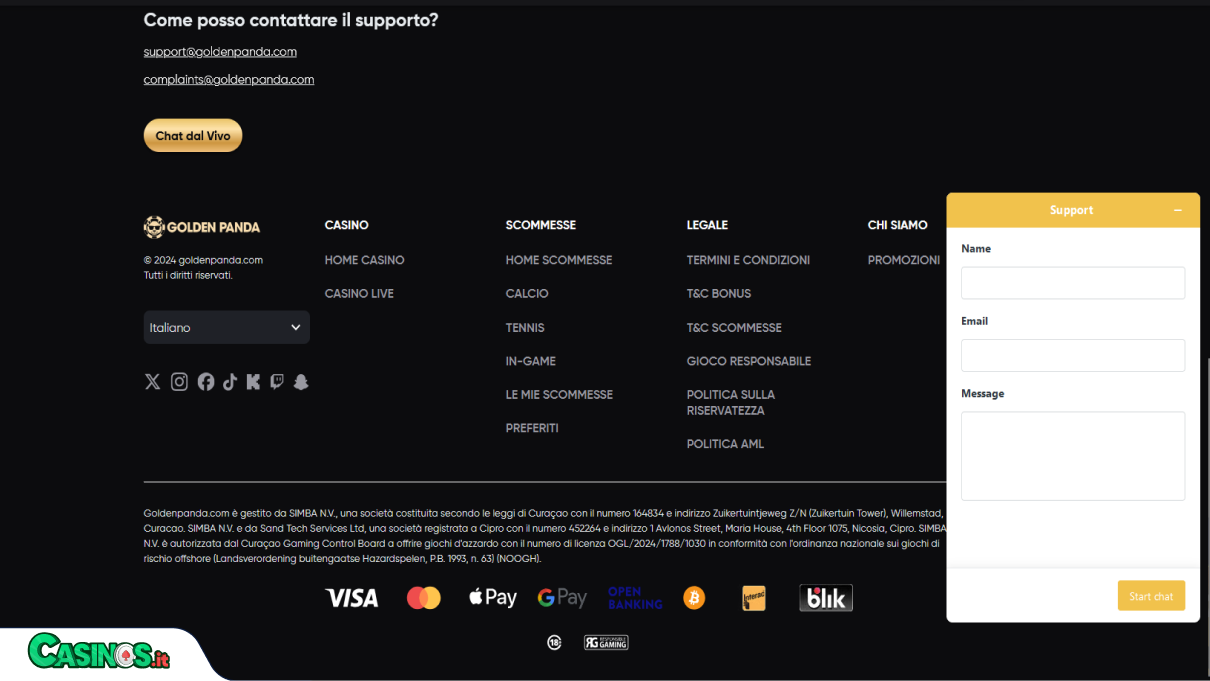The image size is (1210, 681).
Task: Open Tennis footer link
Action: [x=525, y=328]
